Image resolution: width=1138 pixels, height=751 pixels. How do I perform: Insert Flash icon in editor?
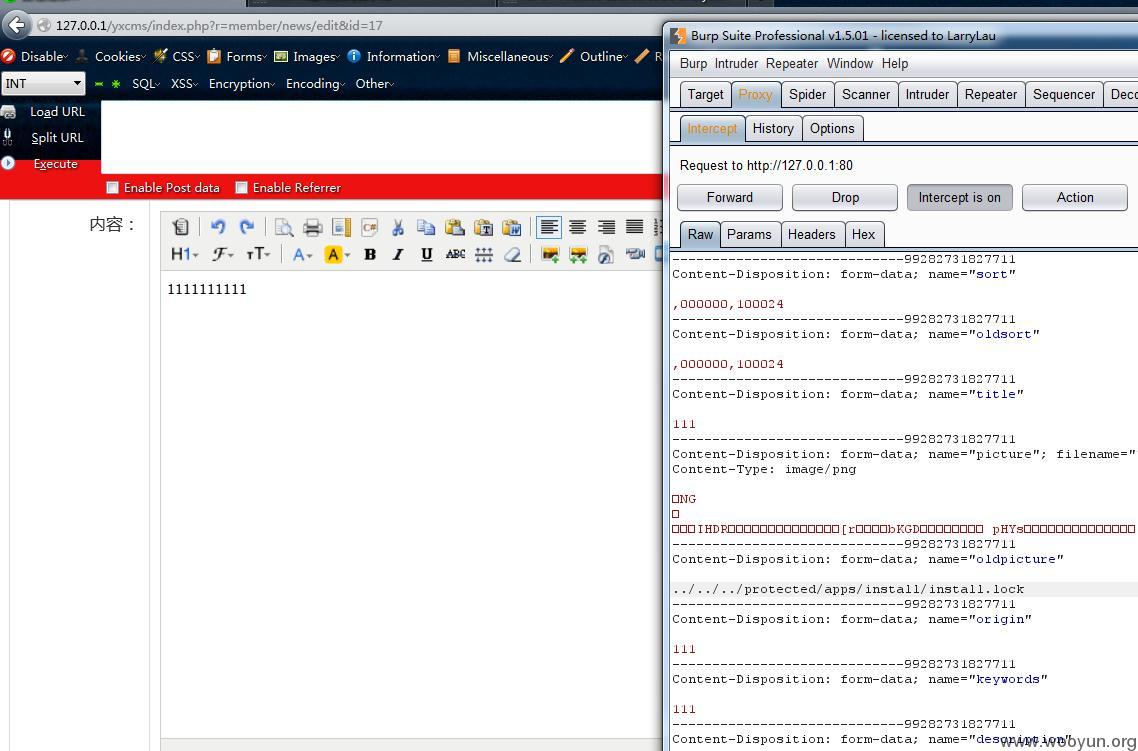[x=606, y=254]
